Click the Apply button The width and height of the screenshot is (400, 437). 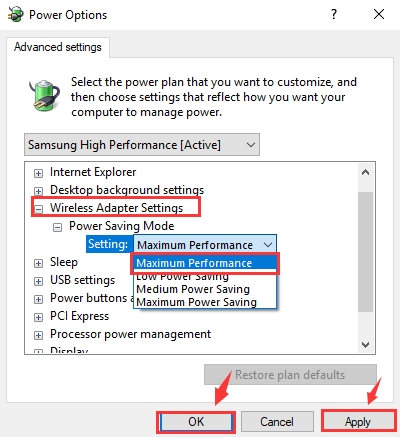[x=358, y=422]
